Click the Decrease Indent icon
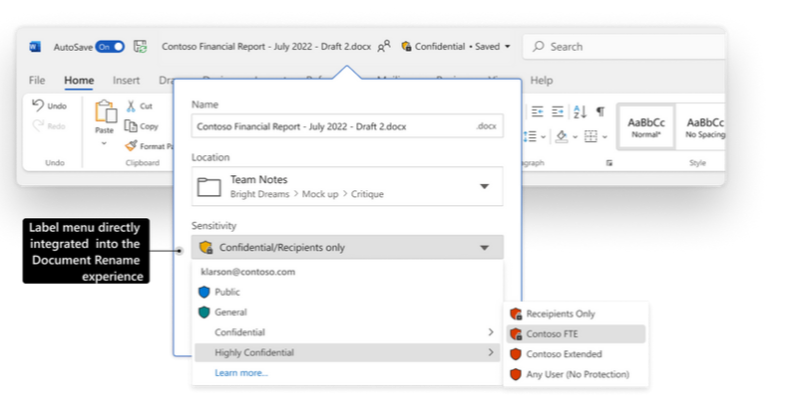 537,111
